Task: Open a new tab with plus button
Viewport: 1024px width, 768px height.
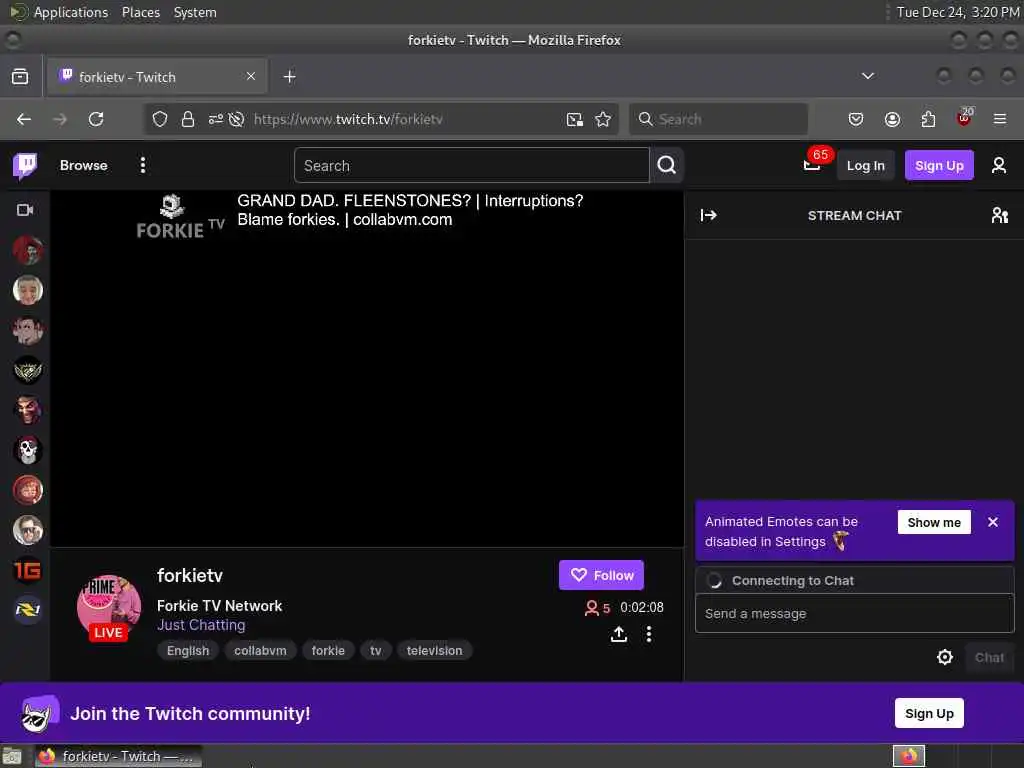Action: pyautogui.click(x=289, y=76)
